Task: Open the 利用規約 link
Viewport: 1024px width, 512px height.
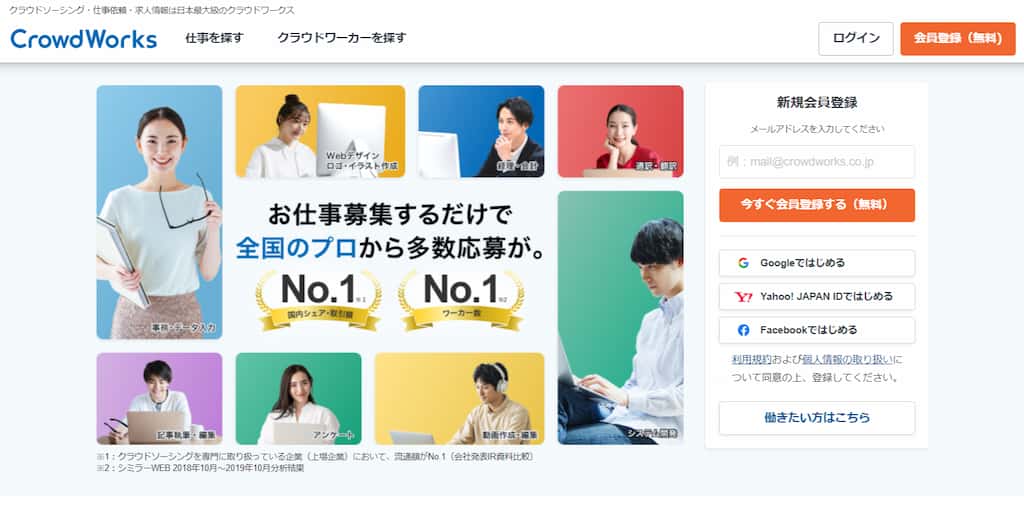Action: 752,360
